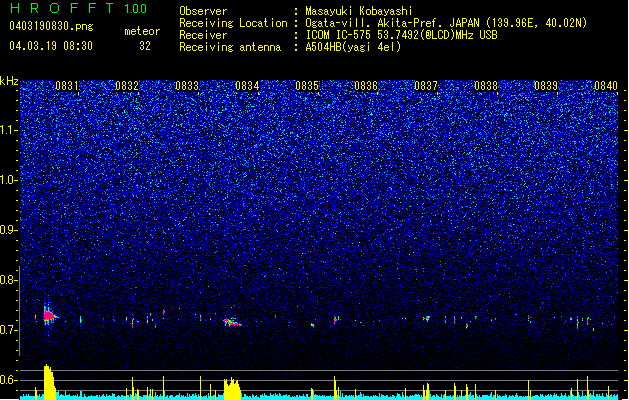Select observer name Masayuki Kobayashi
This screenshot has height=400, width=629.
coord(359,11)
